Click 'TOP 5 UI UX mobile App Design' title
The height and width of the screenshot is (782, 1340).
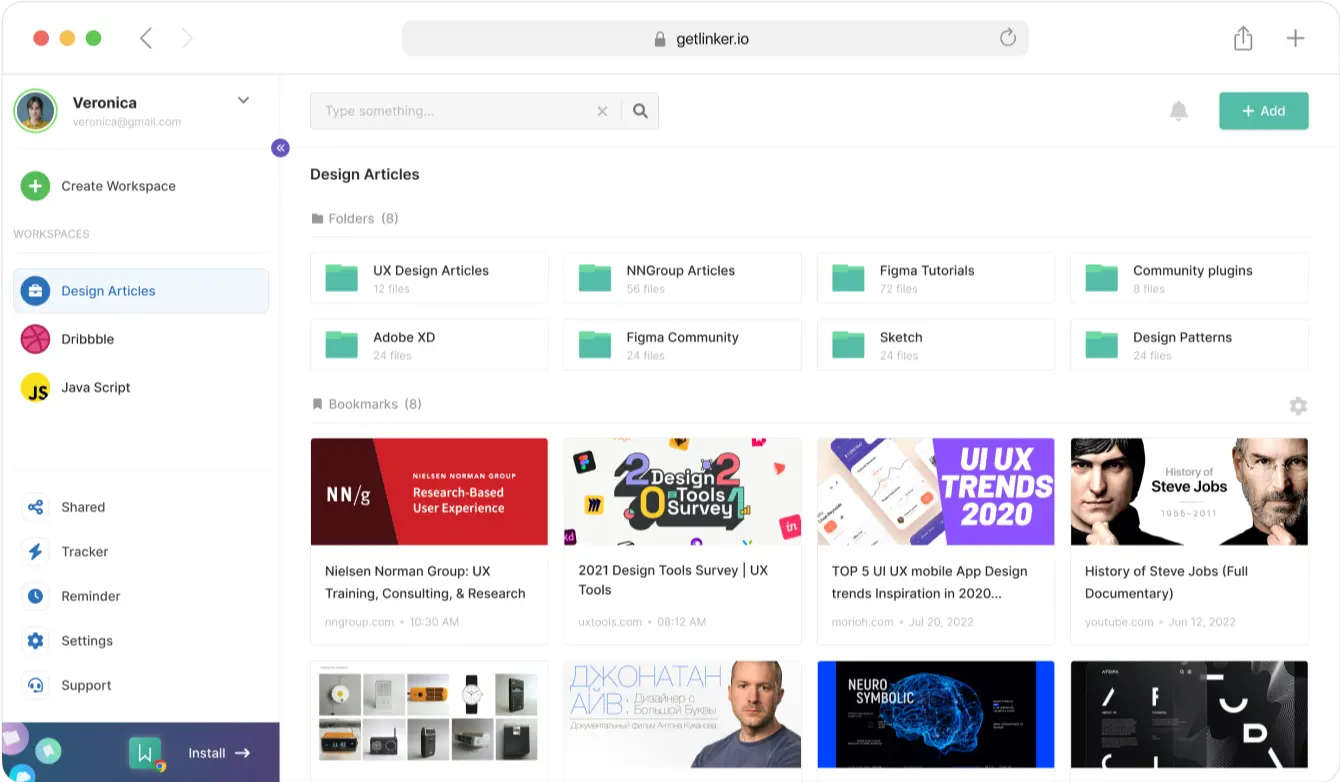(x=930, y=582)
